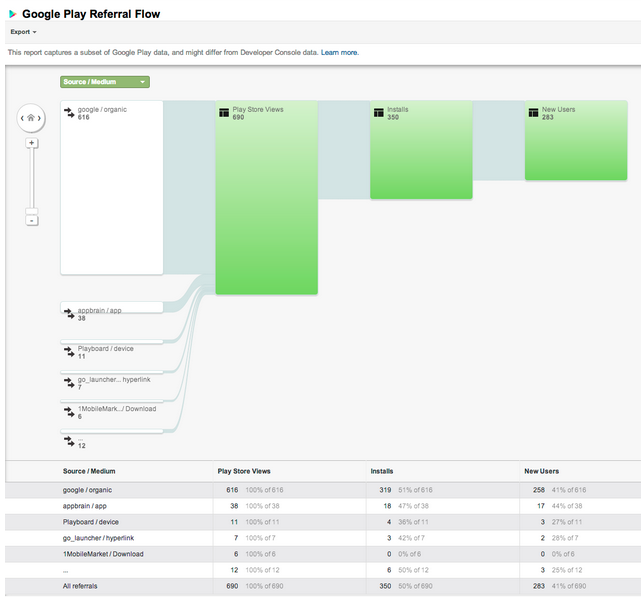Click the Play Store Views column header
Image resolution: width=641 pixels, height=598 pixels.
click(x=244, y=471)
